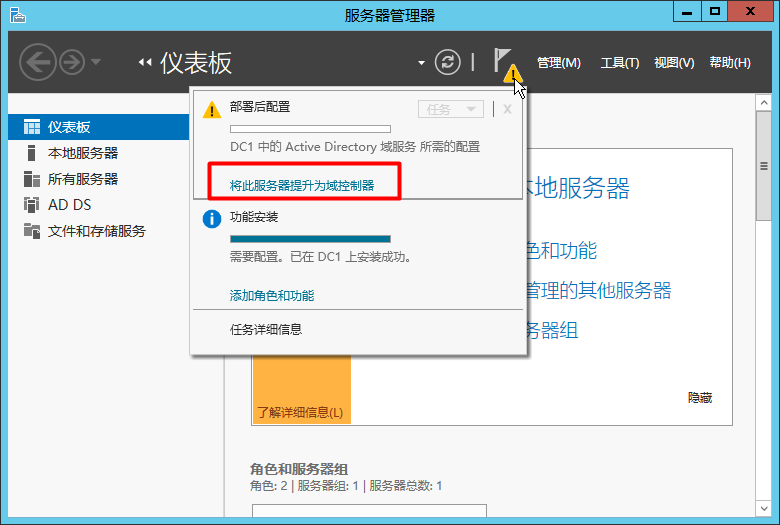Click the 文件和存储服务 icon
780x525 pixels.
[32, 231]
